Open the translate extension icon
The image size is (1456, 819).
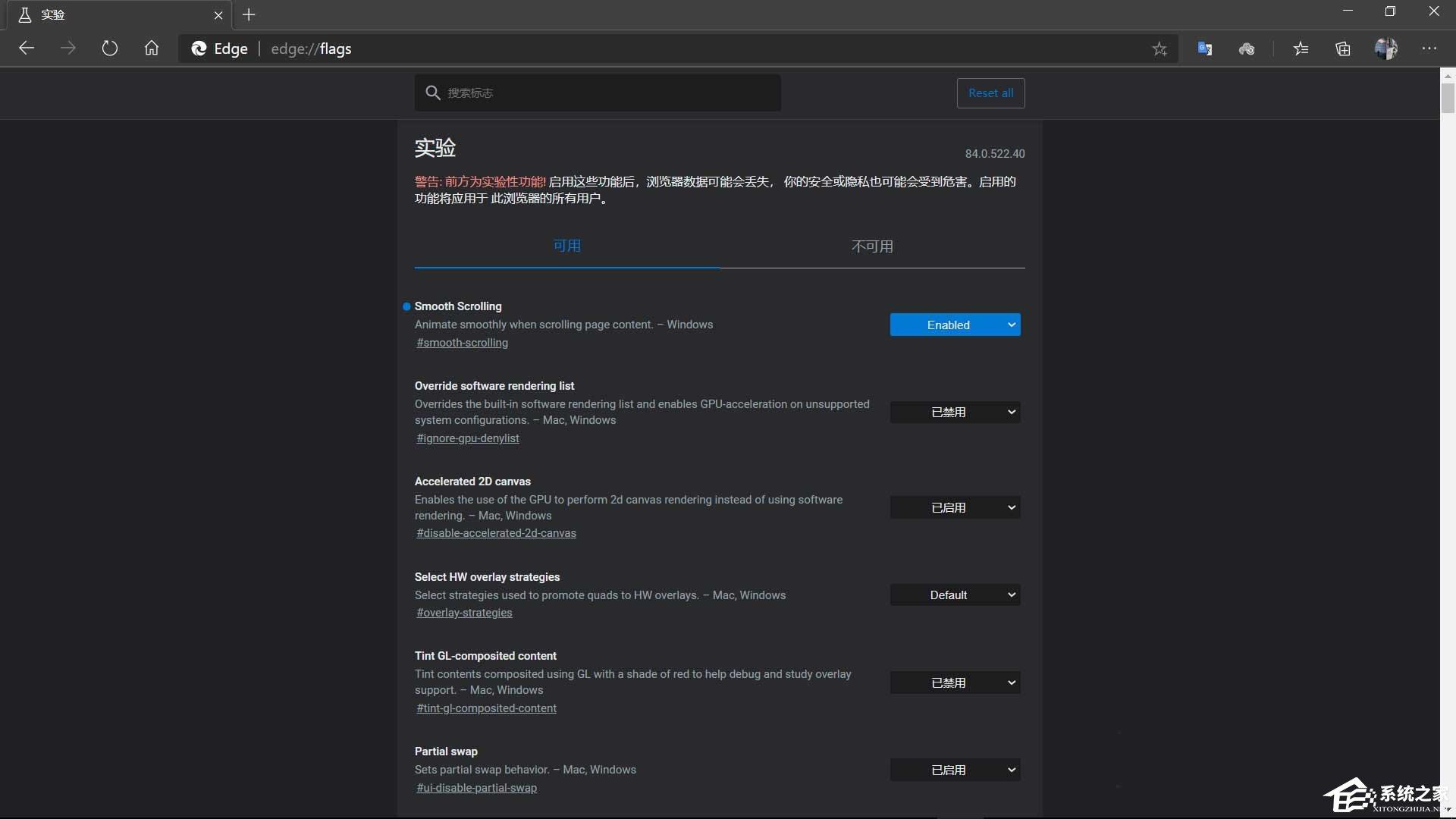tap(1204, 49)
